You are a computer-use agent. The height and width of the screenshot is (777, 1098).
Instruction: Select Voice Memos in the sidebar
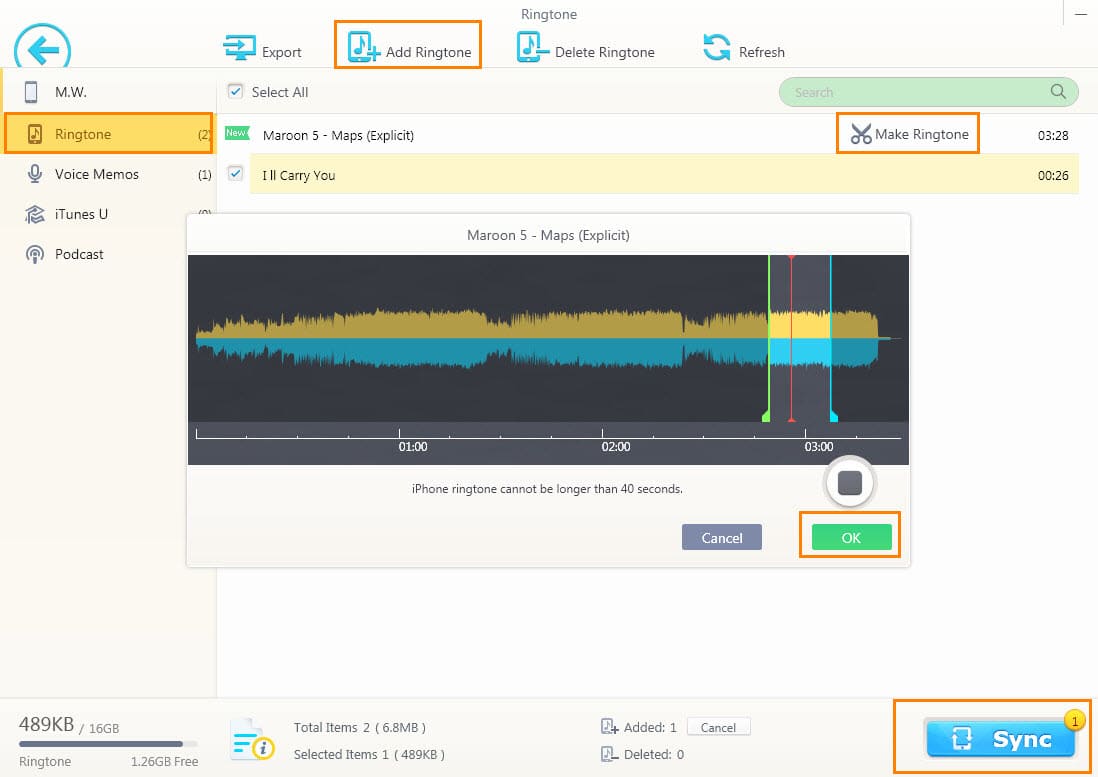pyautogui.click(x=96, y=174)
